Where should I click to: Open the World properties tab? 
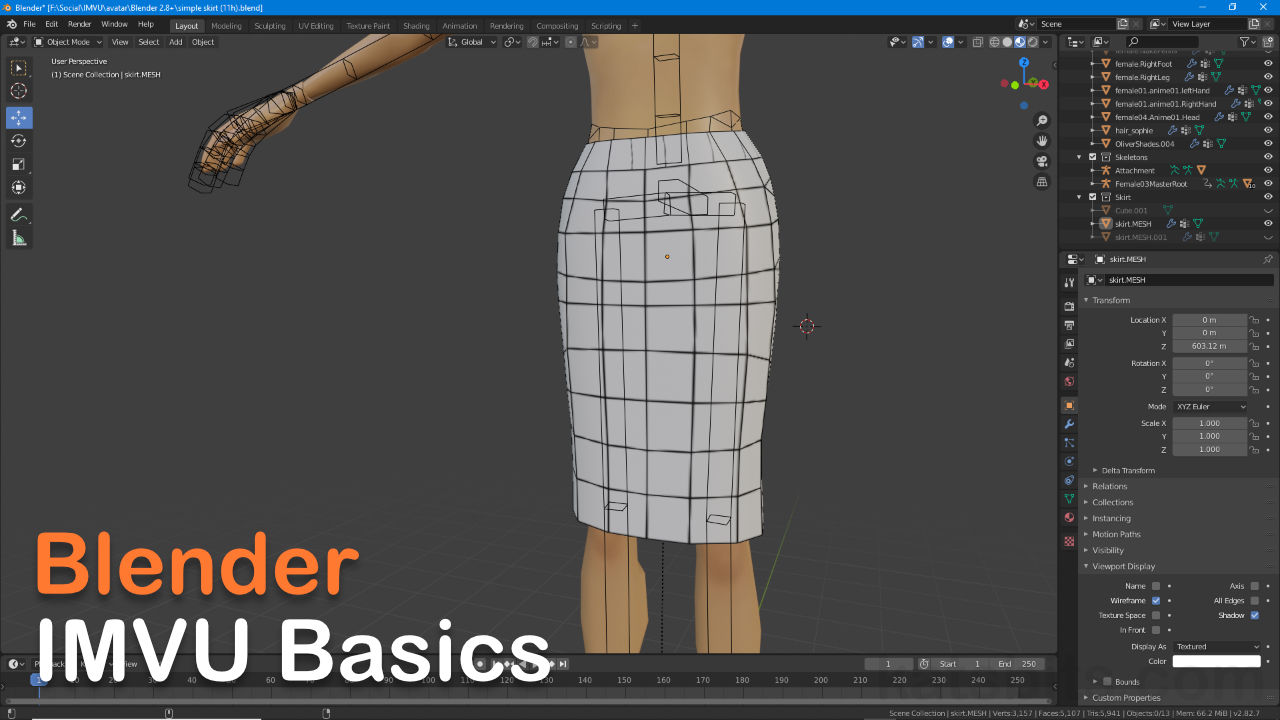coord(1069,381)
